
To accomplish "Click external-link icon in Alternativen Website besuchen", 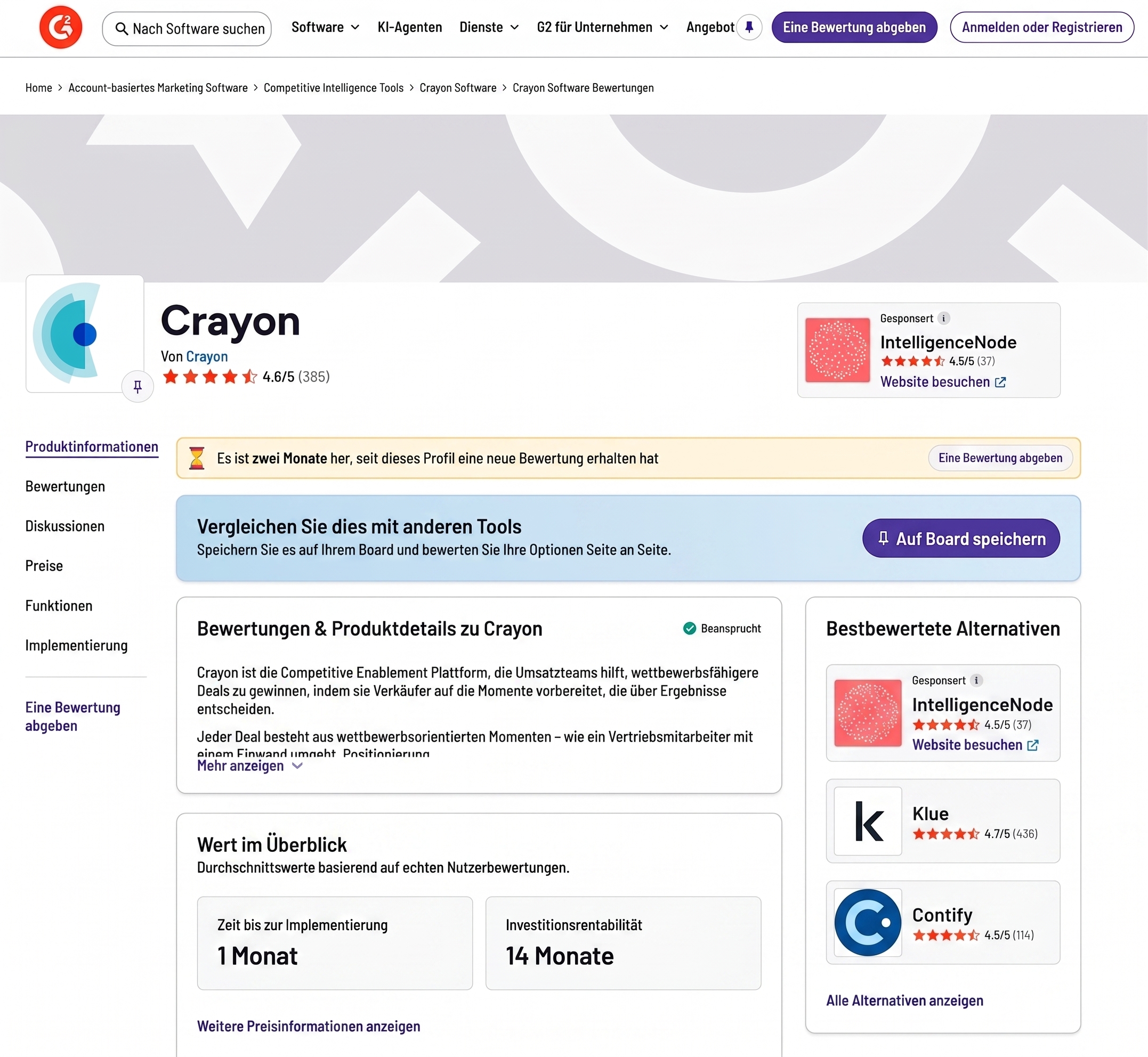I will pos(1033,745).
